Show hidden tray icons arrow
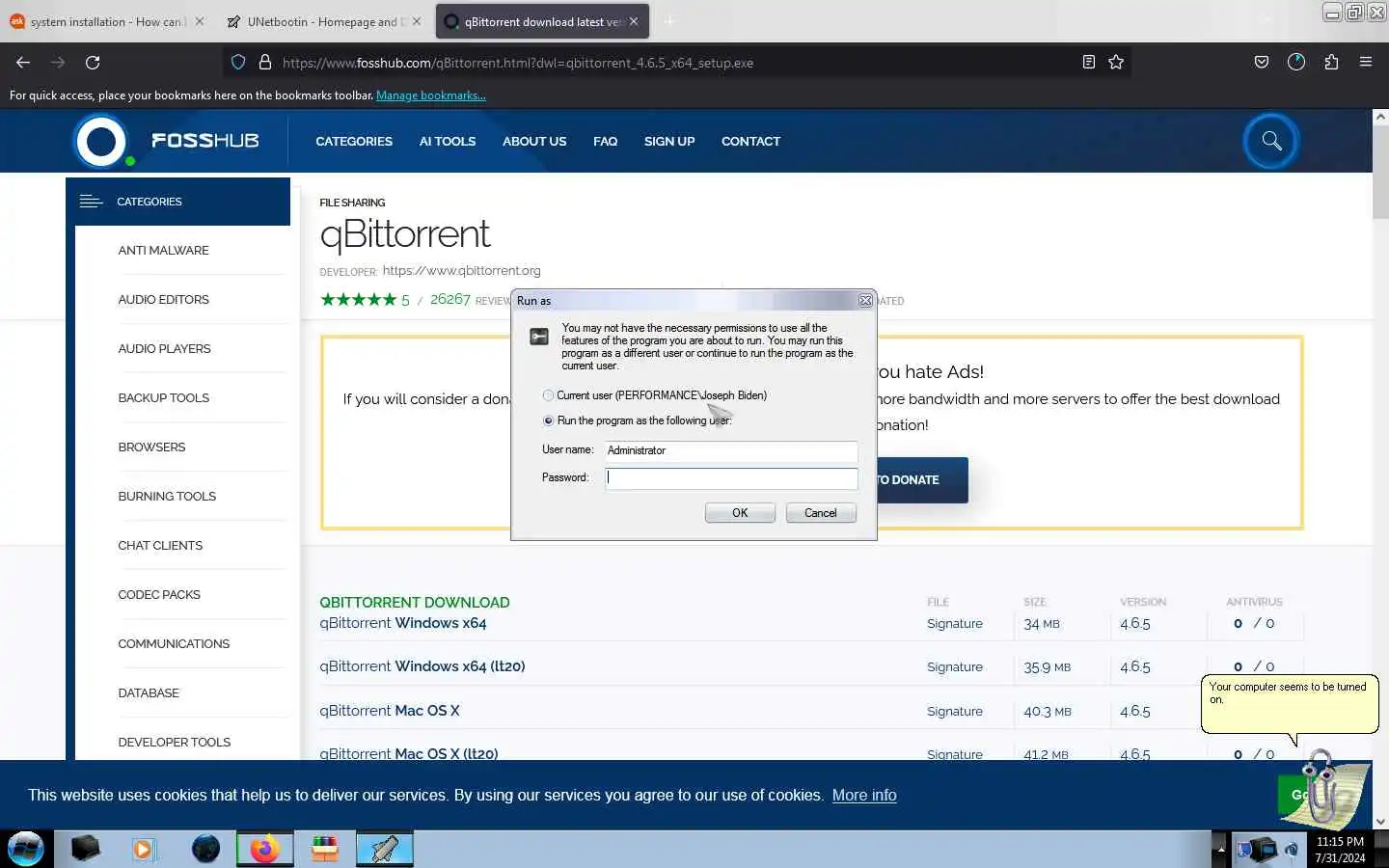Viewport: 1389px width, 868px height. pos(1220,850)
